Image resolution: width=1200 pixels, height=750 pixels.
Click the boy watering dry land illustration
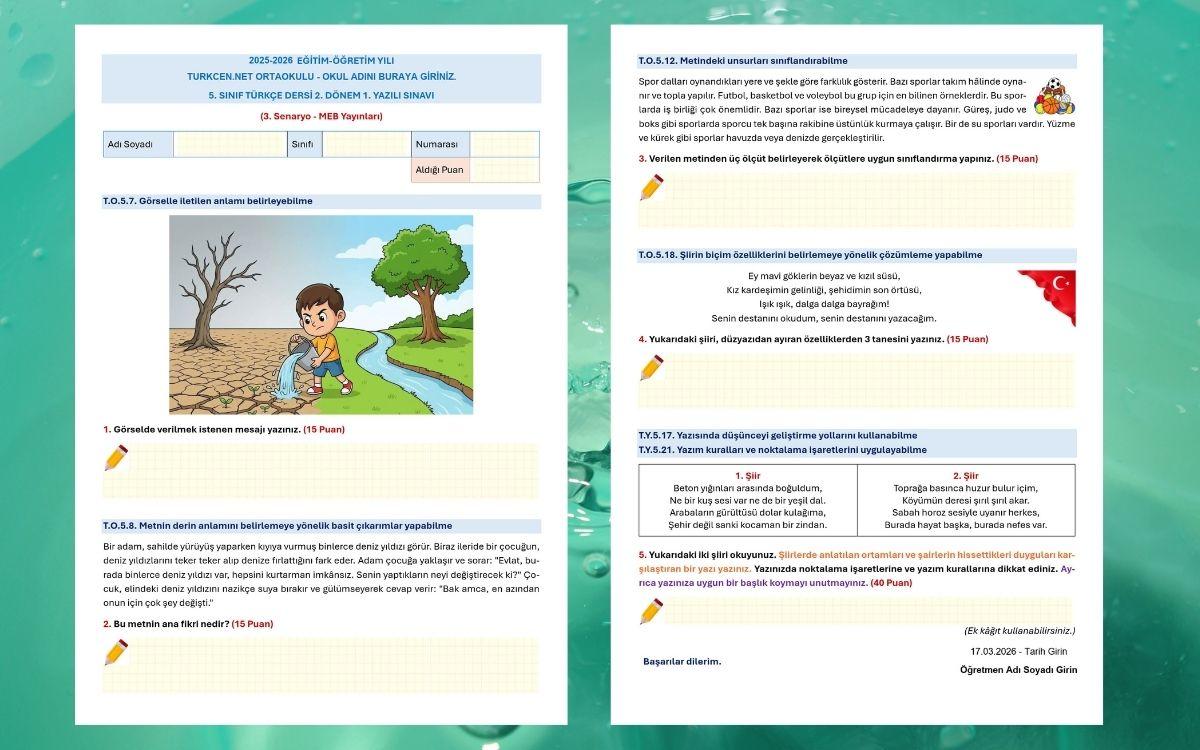321,314
